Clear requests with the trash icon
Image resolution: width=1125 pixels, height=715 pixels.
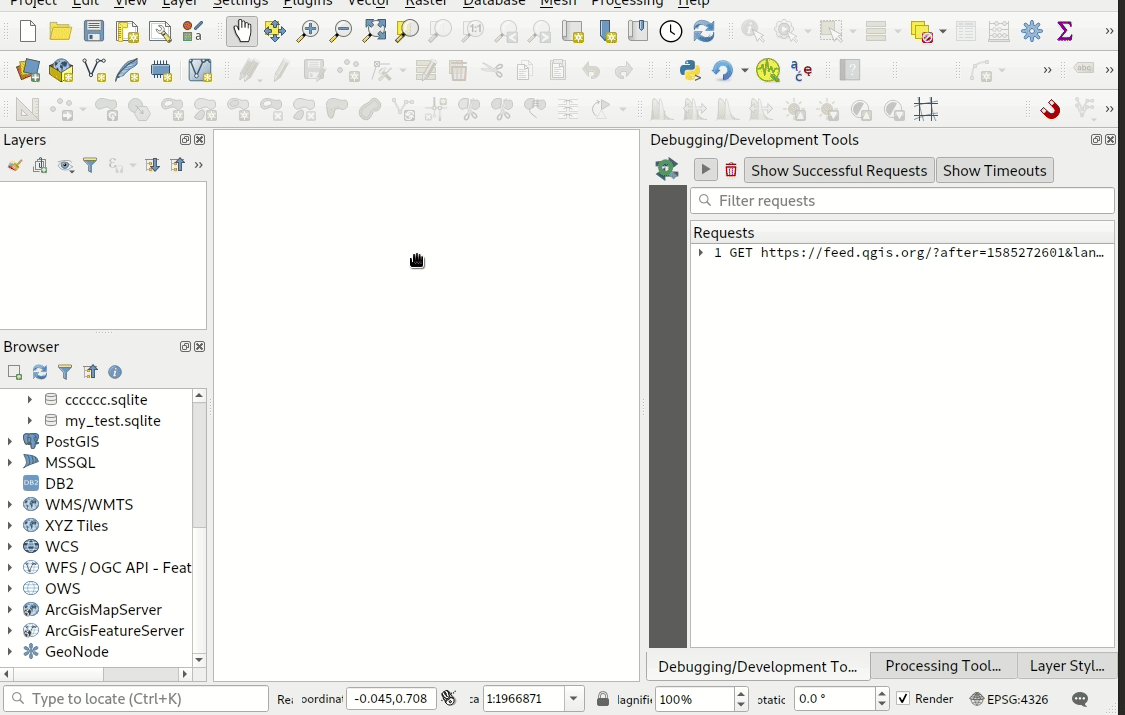tap(731, 170)
